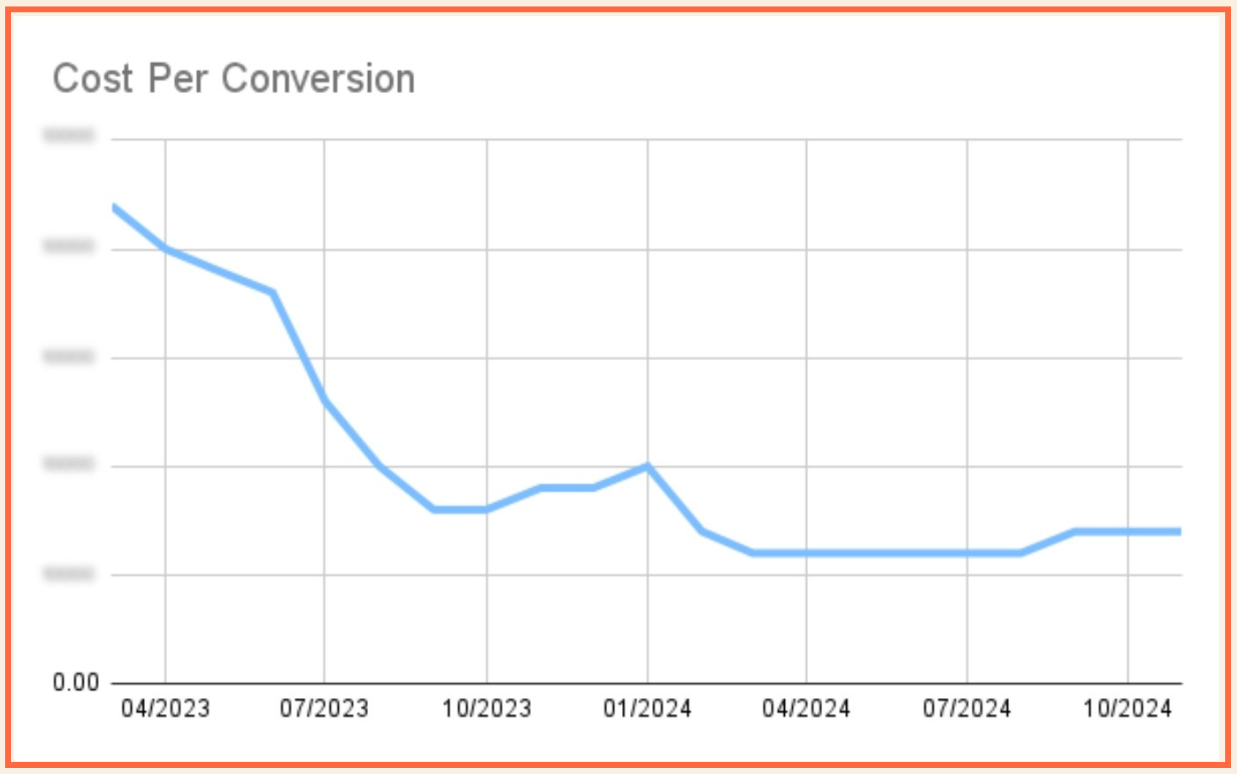Click the blue line at the 04/2023 gridline
The width and height of the screenshot is (1237, 774).
pos(165,249)
